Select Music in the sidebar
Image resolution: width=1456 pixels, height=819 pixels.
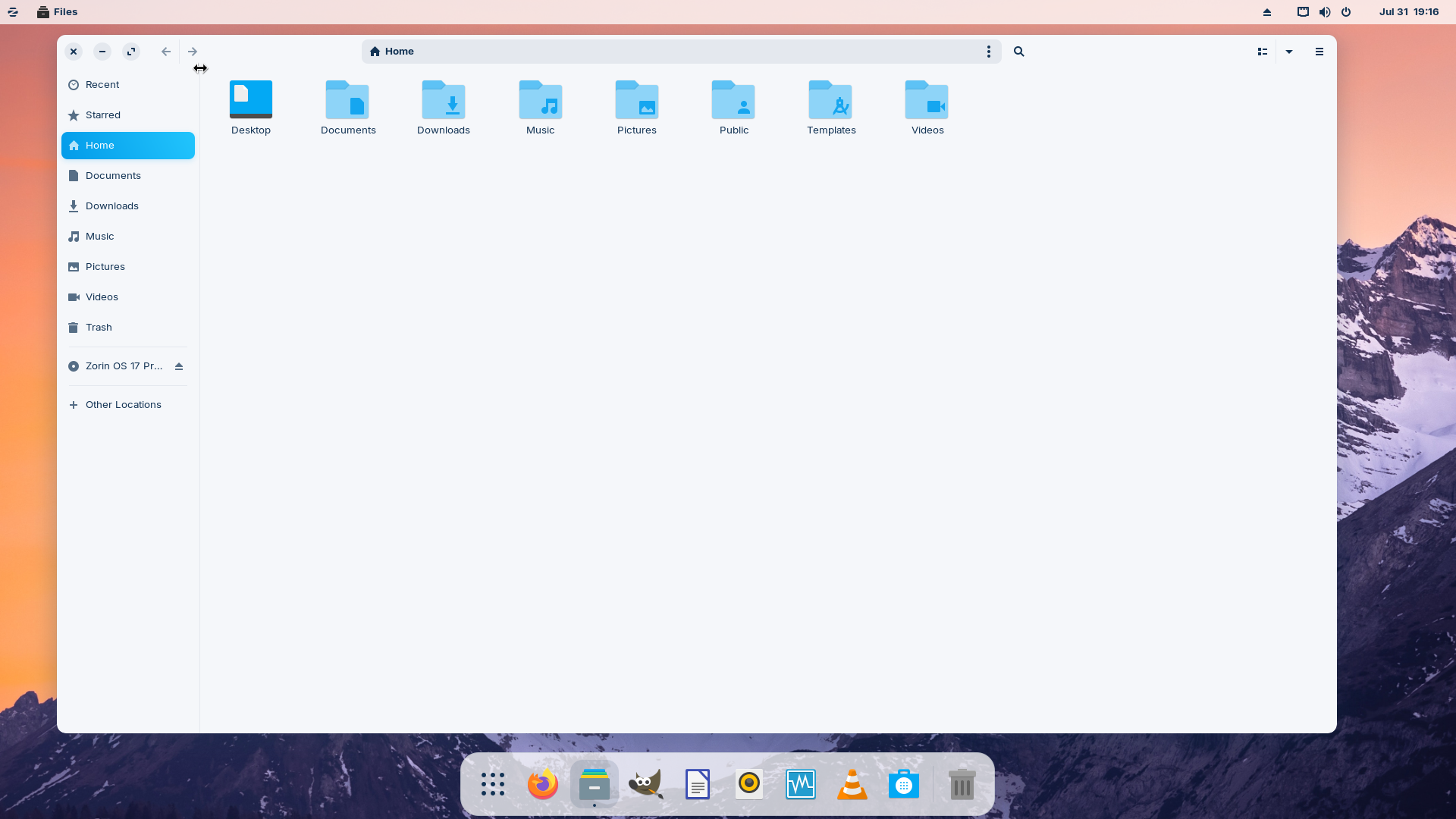[x=128, y=237]
